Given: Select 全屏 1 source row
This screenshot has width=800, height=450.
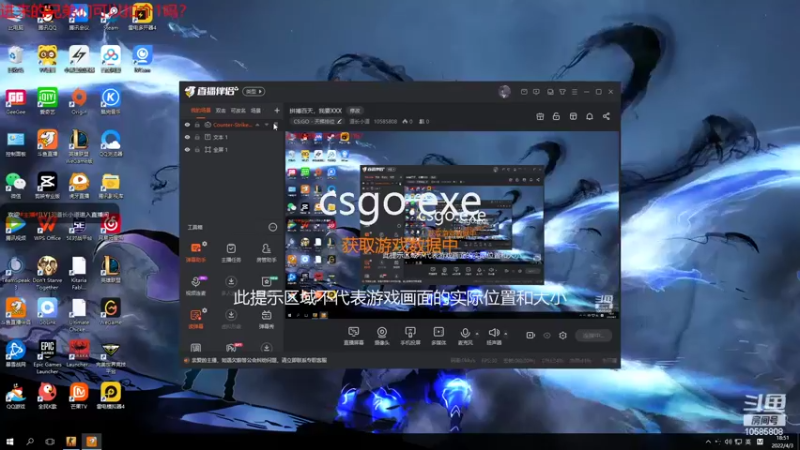Looking at the screenshot, I should coord(232,149).
